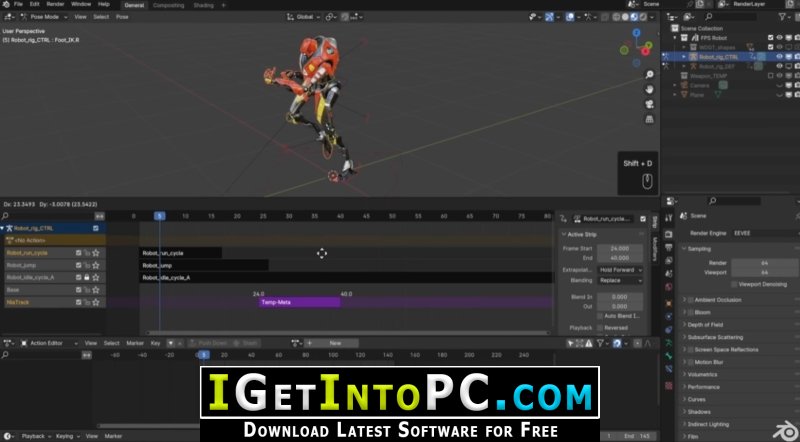Expand the Ambient Occlusion panel

click(720, 299)
